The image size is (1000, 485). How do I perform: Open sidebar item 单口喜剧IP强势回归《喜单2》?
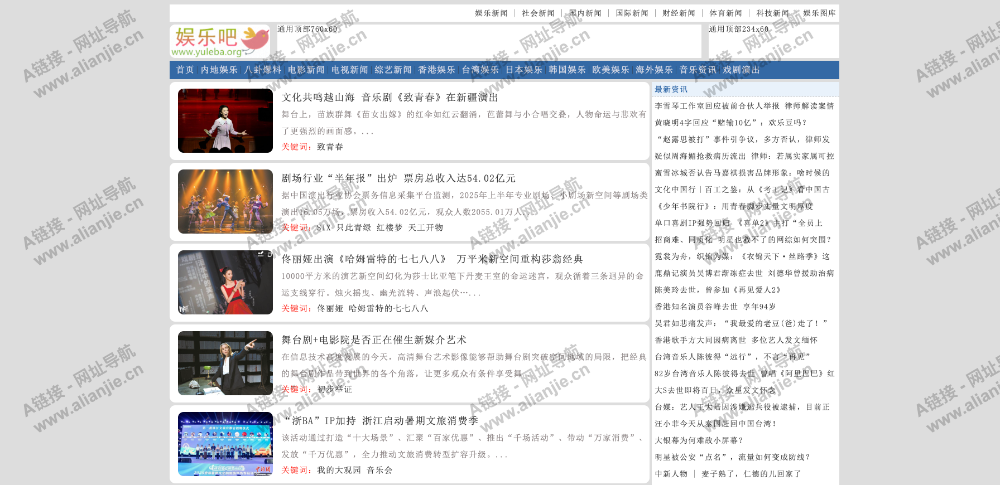coord(740,223)
